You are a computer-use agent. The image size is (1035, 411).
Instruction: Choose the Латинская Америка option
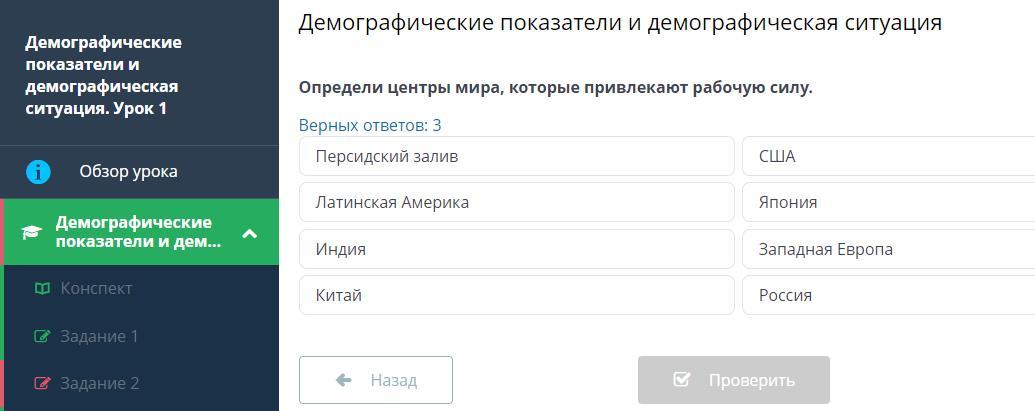pyautogui.click(x=516, y=202)
